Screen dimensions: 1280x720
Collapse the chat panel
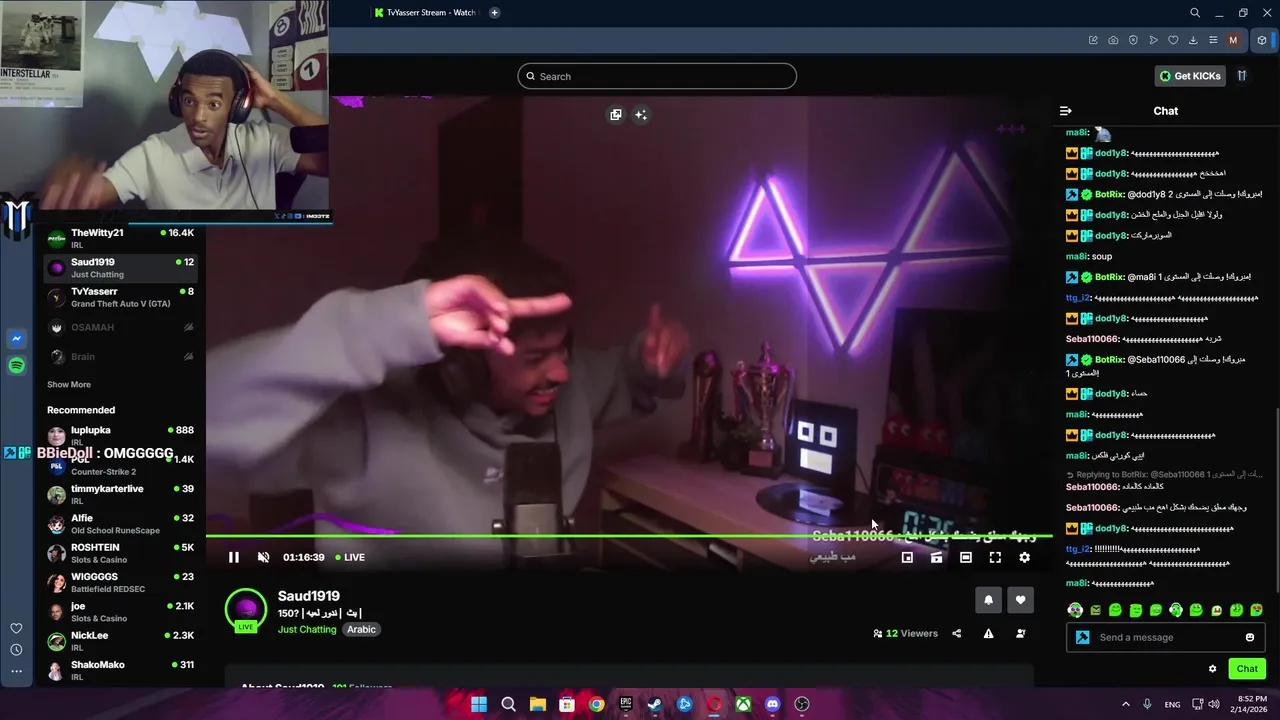(x=1066, y=111)
